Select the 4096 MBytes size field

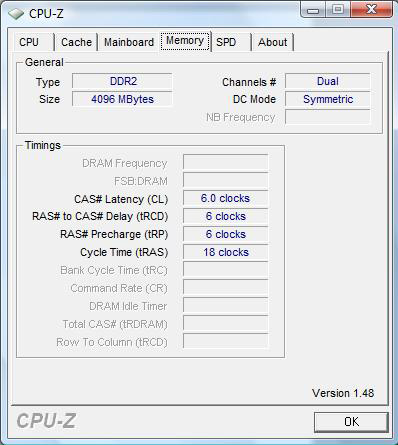pyautogui.click(x=122, y=99)
